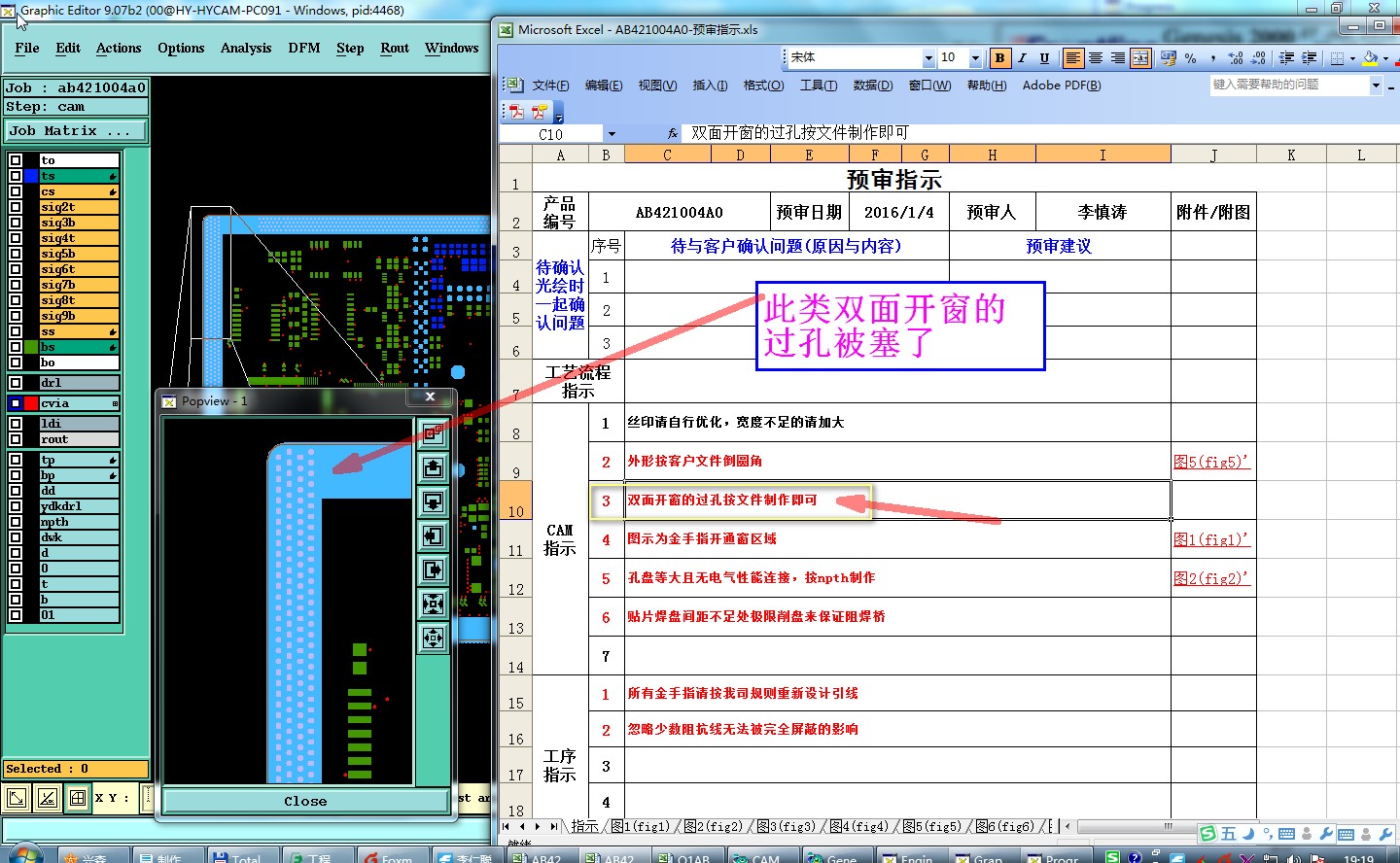Toggle checkbox for layer 'ts'
Image resolution: width=1400 pixels, height=863 pixels.
pos(16,176)
